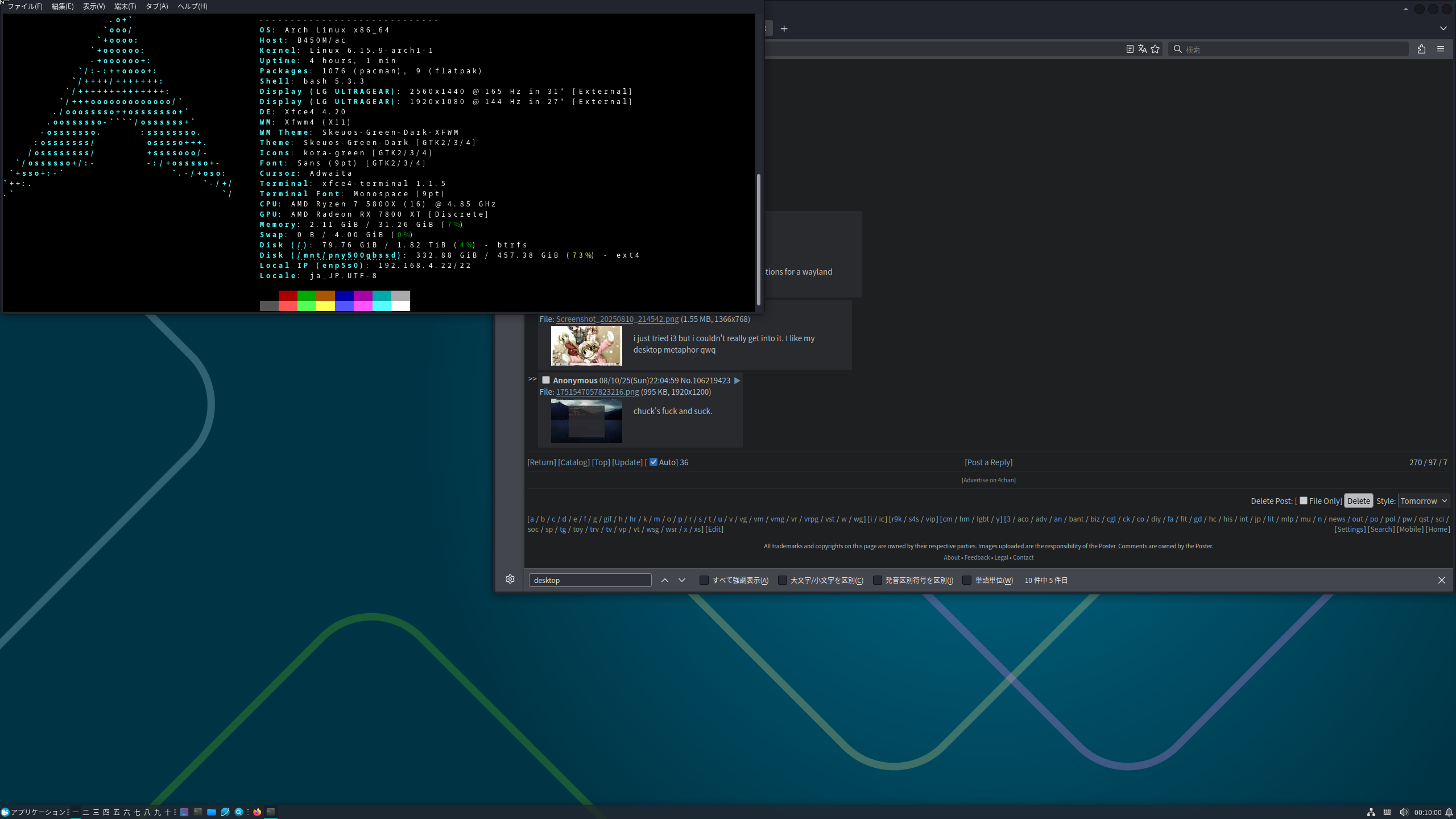
Task: Toggle reader view in Firefox address bar
Action: point(1130,49)
